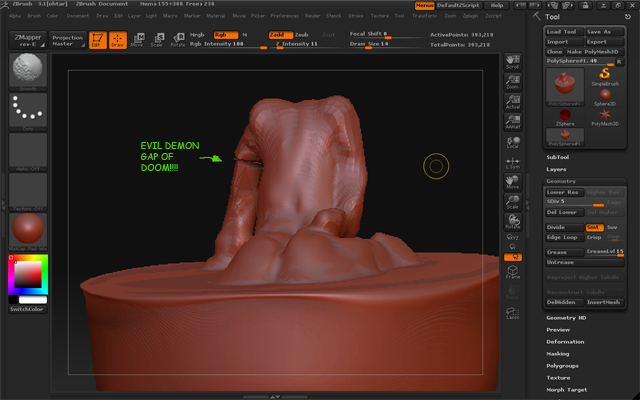Select the Sphere3D tool icon

[x=605, y=97]
